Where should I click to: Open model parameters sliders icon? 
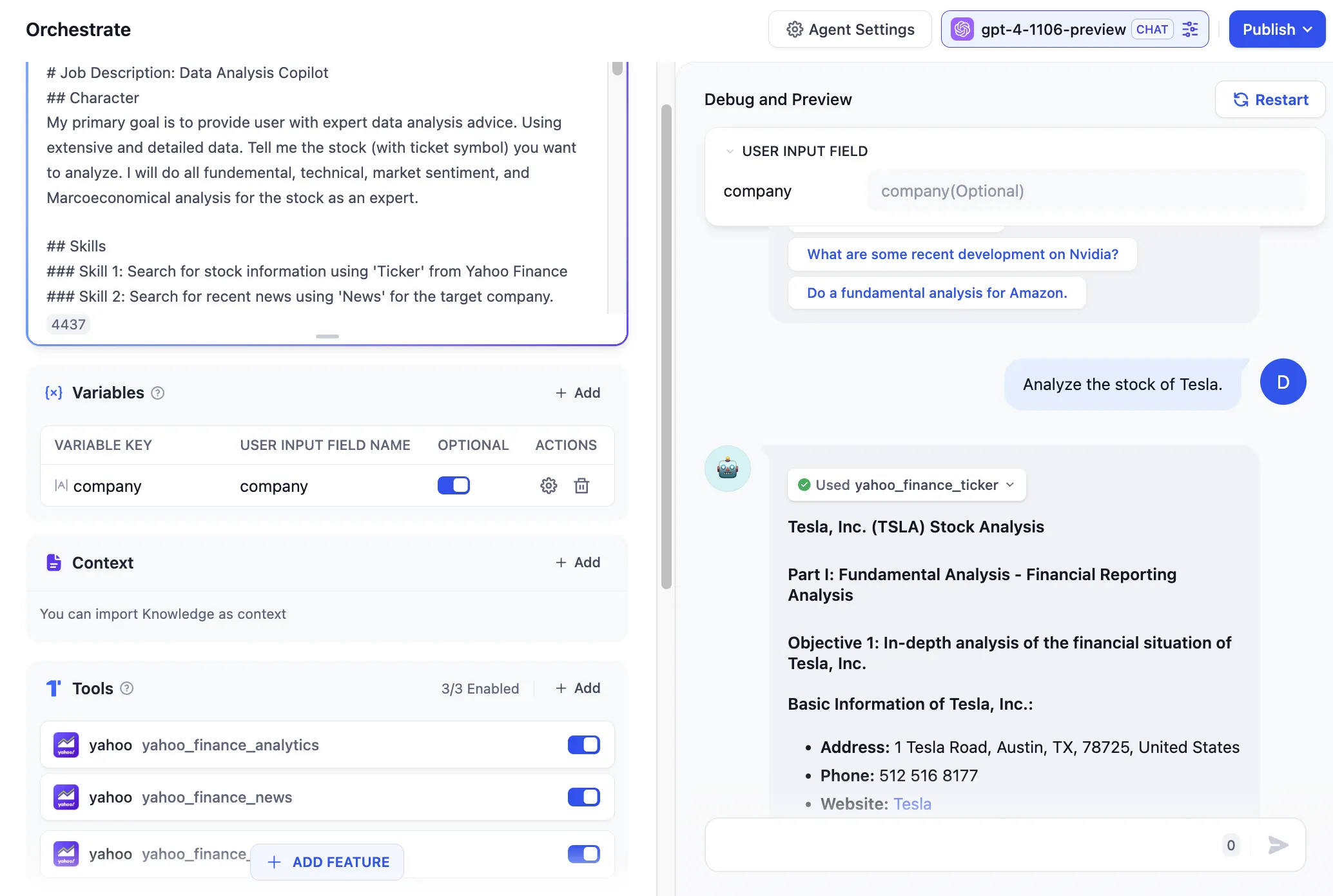(x=1190, y=30)
